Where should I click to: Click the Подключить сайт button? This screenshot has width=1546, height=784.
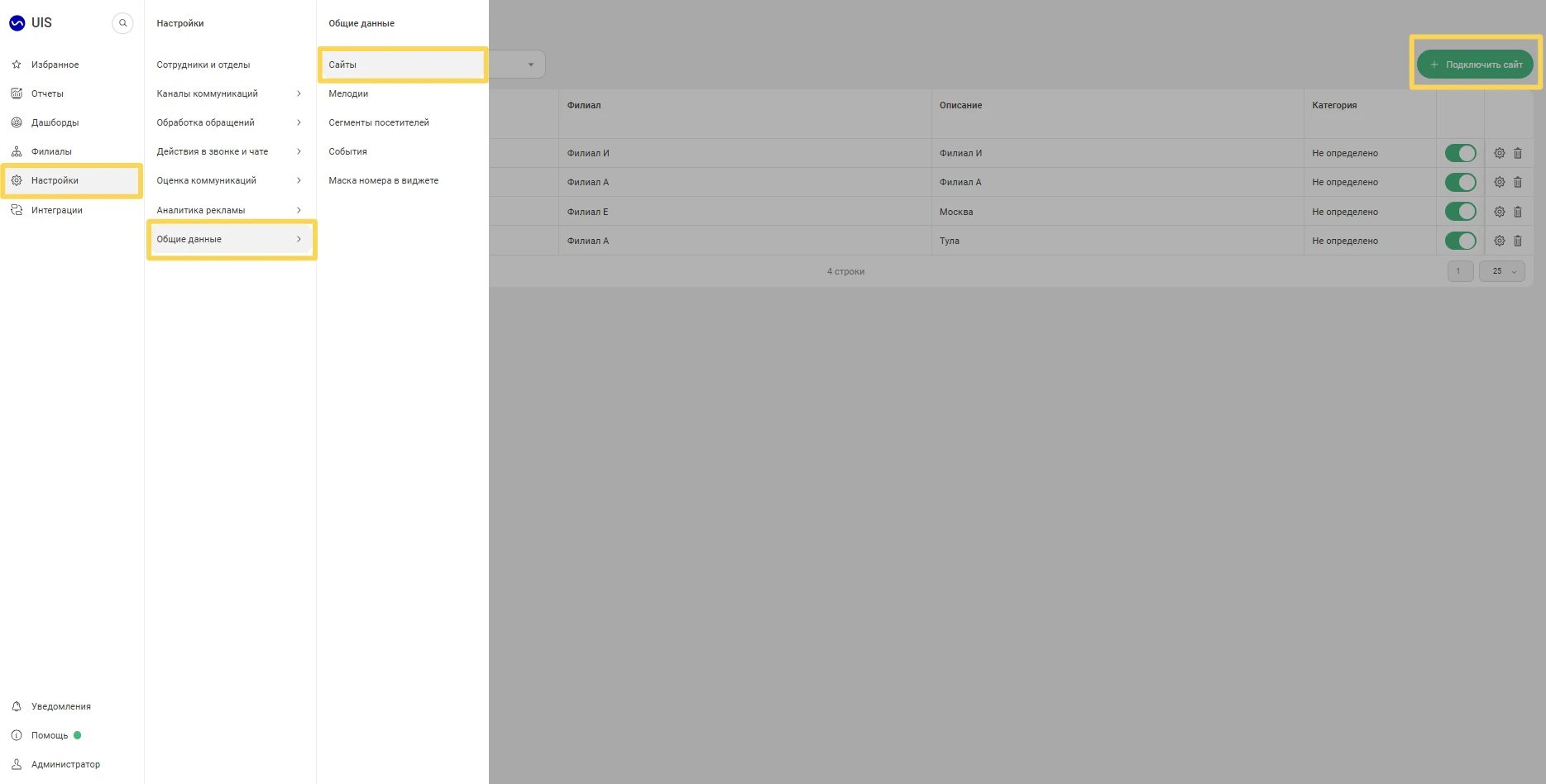(x=1475, y=65)
